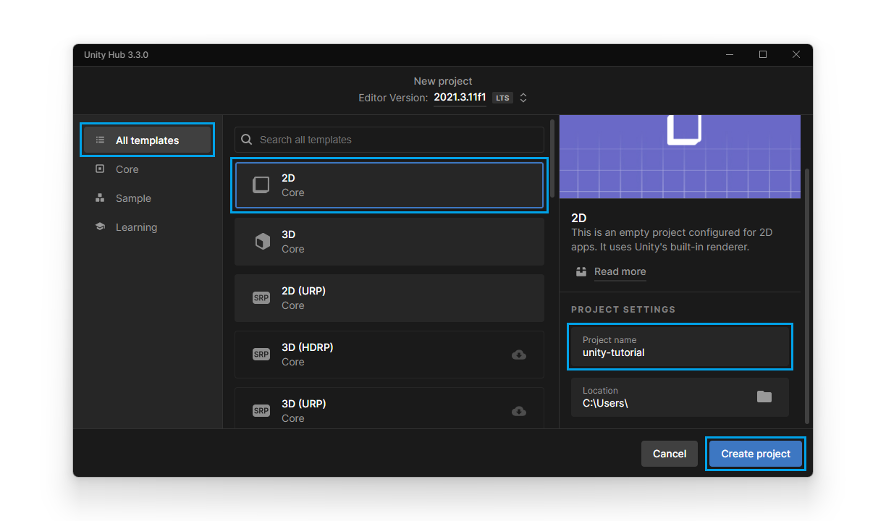The image size is (887, 522).
Task: Select the 2D Core template
Action: (x=389, y=185)
